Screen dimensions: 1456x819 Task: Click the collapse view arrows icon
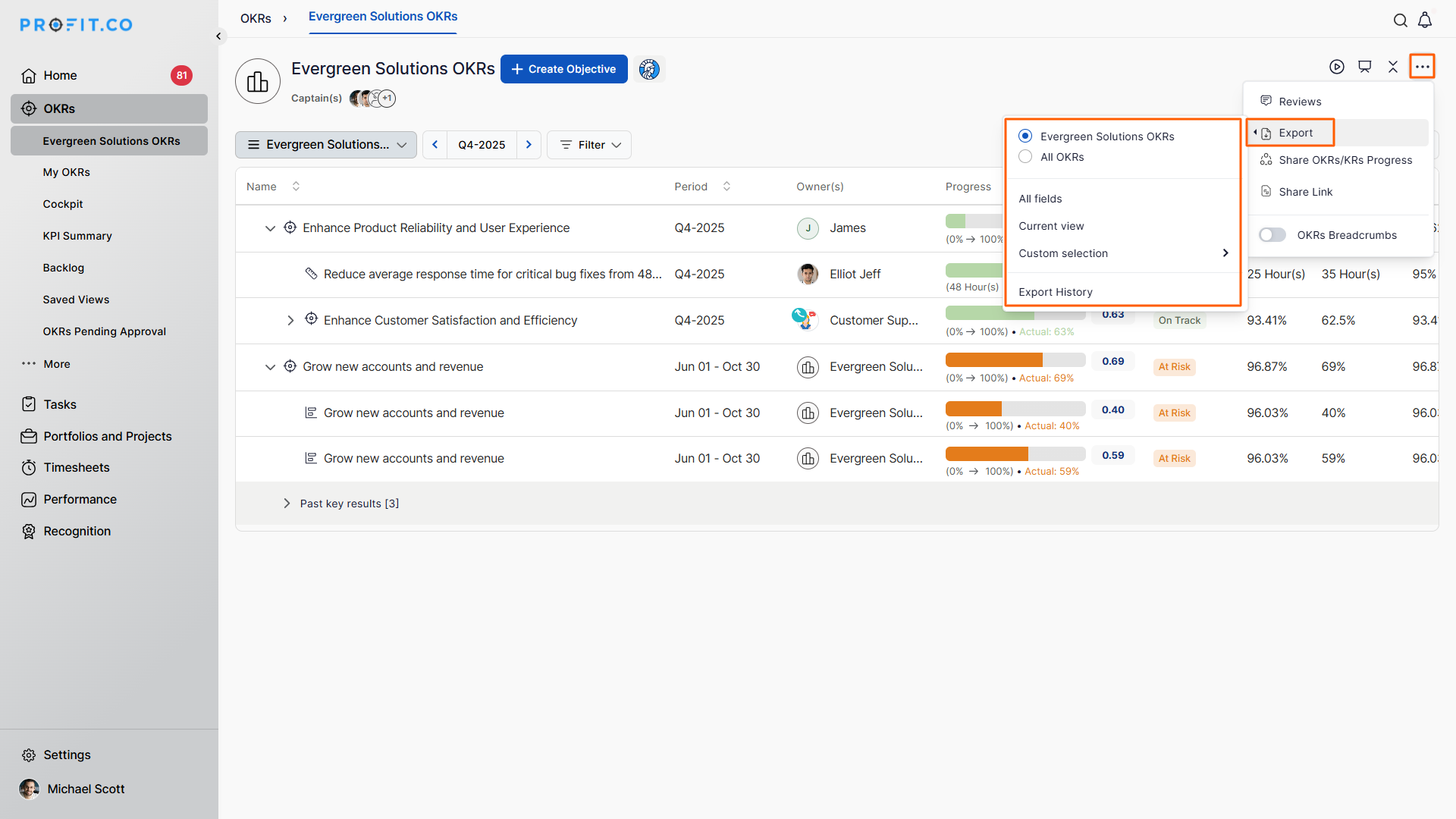[x=1393, y=67]
